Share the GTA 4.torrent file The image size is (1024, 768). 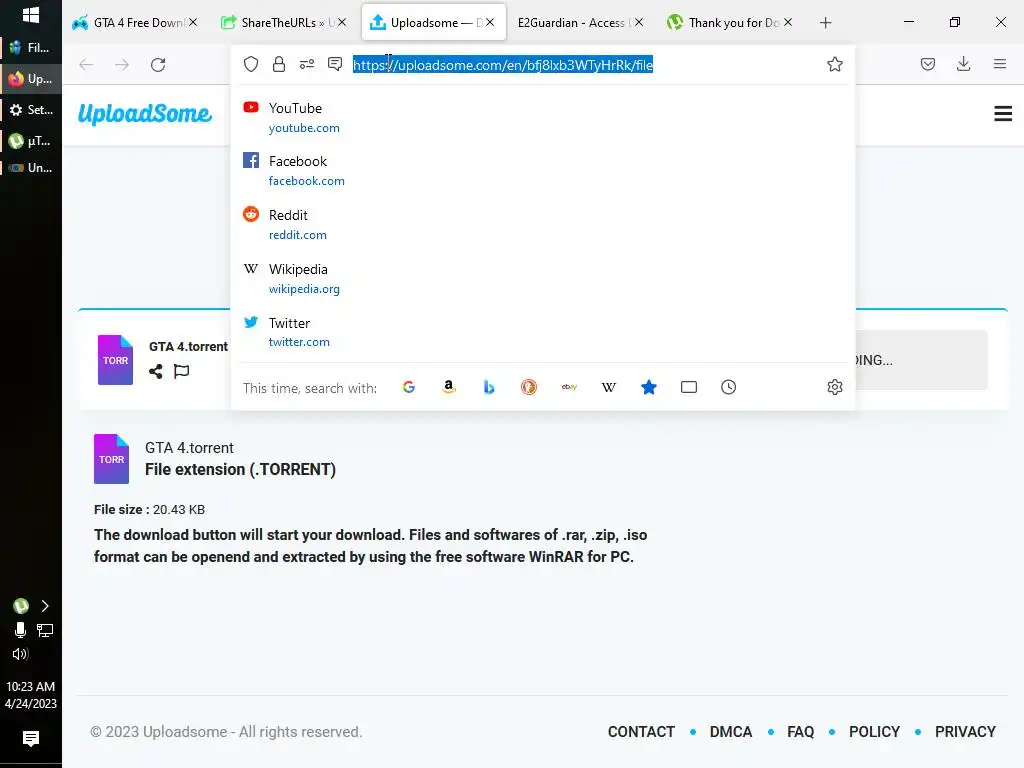[155, 372]
